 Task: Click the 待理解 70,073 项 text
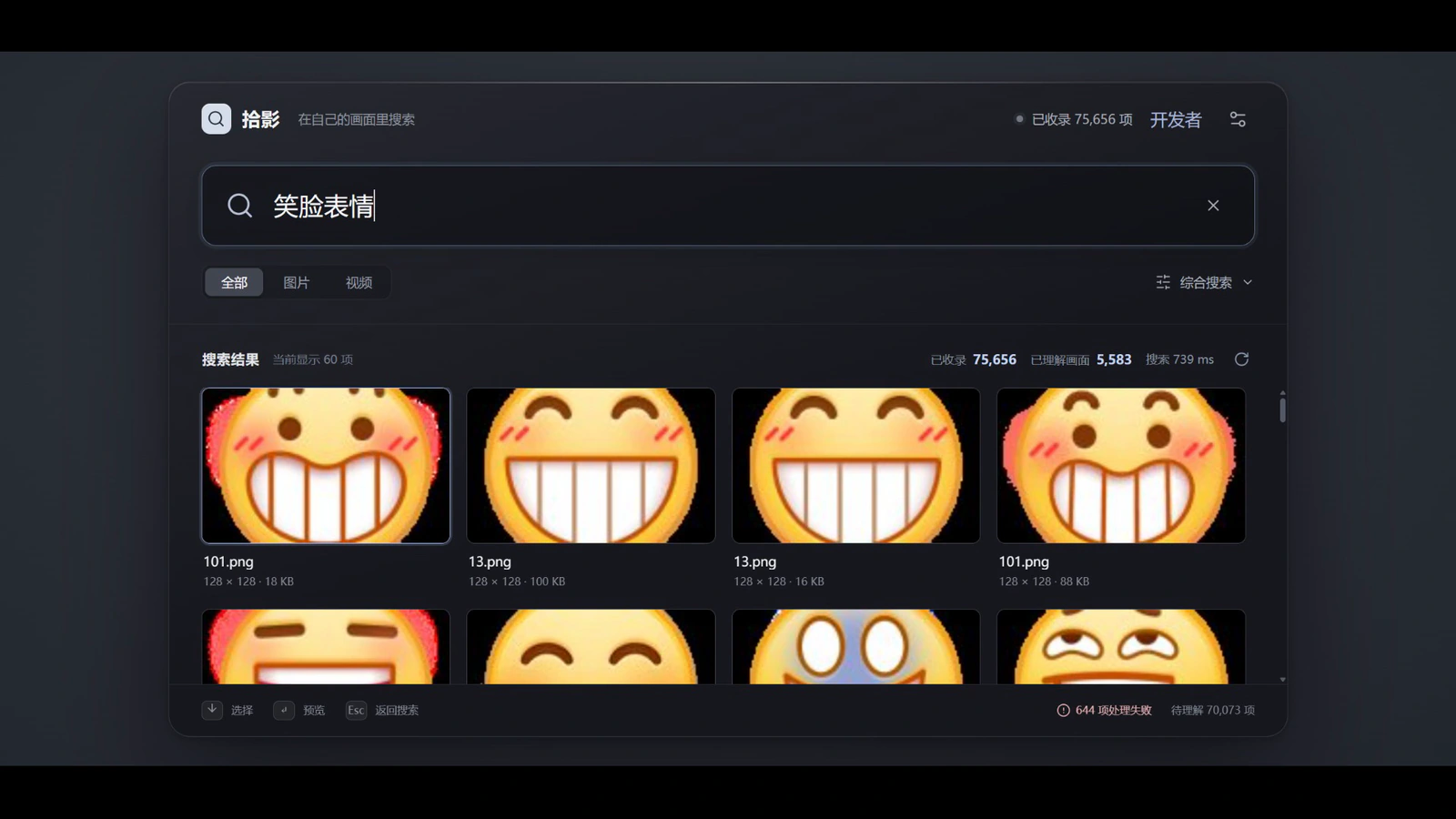click(1213, 710)
